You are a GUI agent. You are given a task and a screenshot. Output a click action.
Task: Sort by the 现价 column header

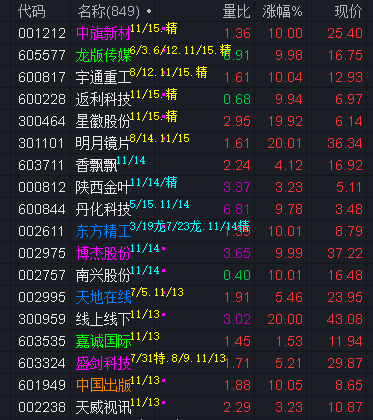[349, 11]
